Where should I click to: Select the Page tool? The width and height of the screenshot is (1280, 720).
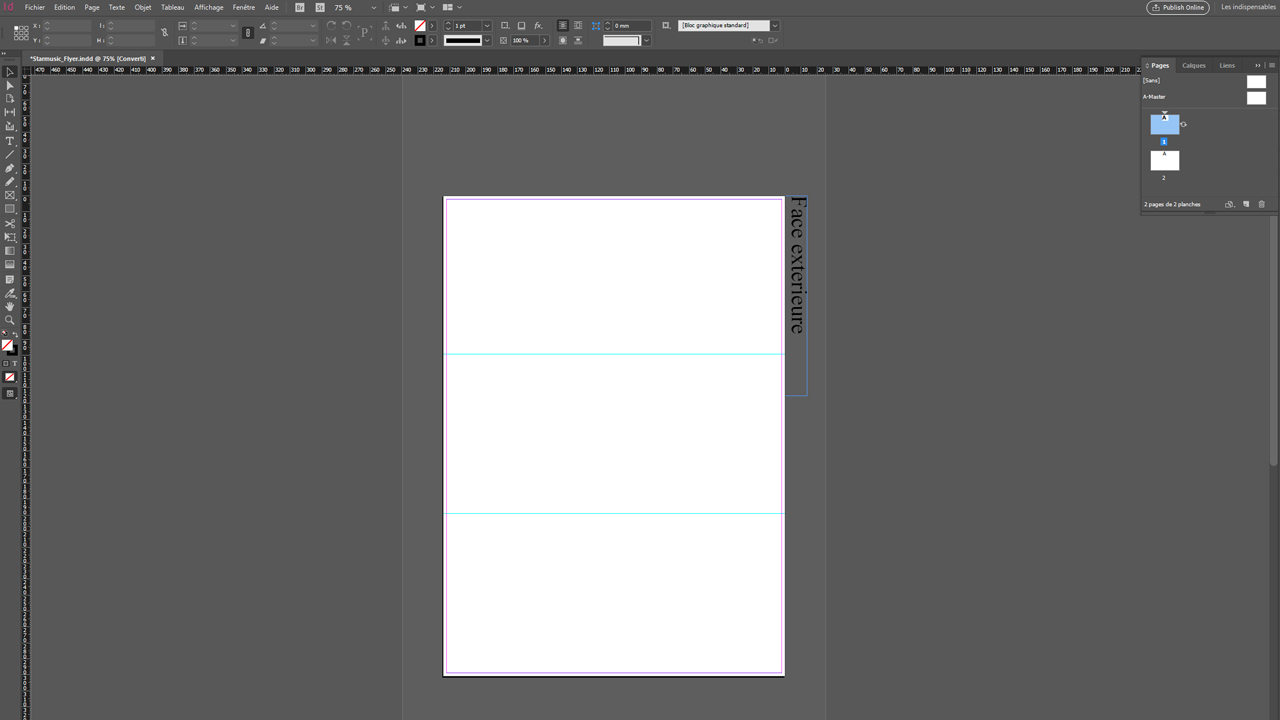point(10,99)
